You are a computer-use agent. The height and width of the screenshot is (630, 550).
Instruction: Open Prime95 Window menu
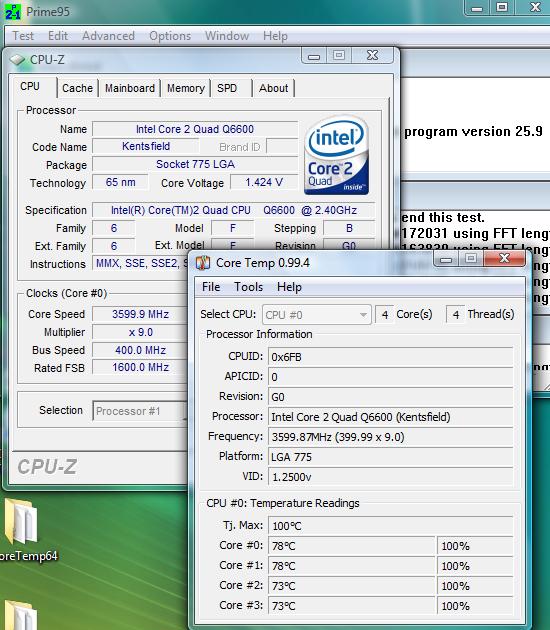coord(227,36)
